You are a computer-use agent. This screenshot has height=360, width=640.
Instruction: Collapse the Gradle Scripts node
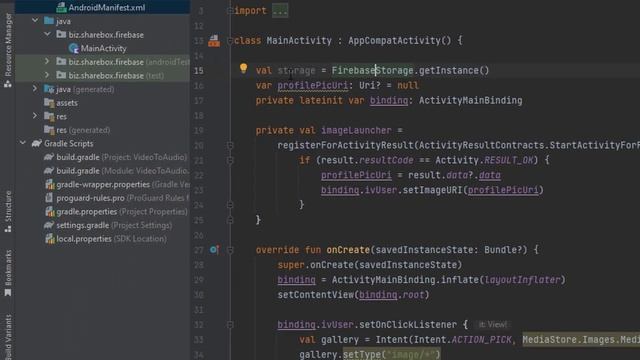23,143
